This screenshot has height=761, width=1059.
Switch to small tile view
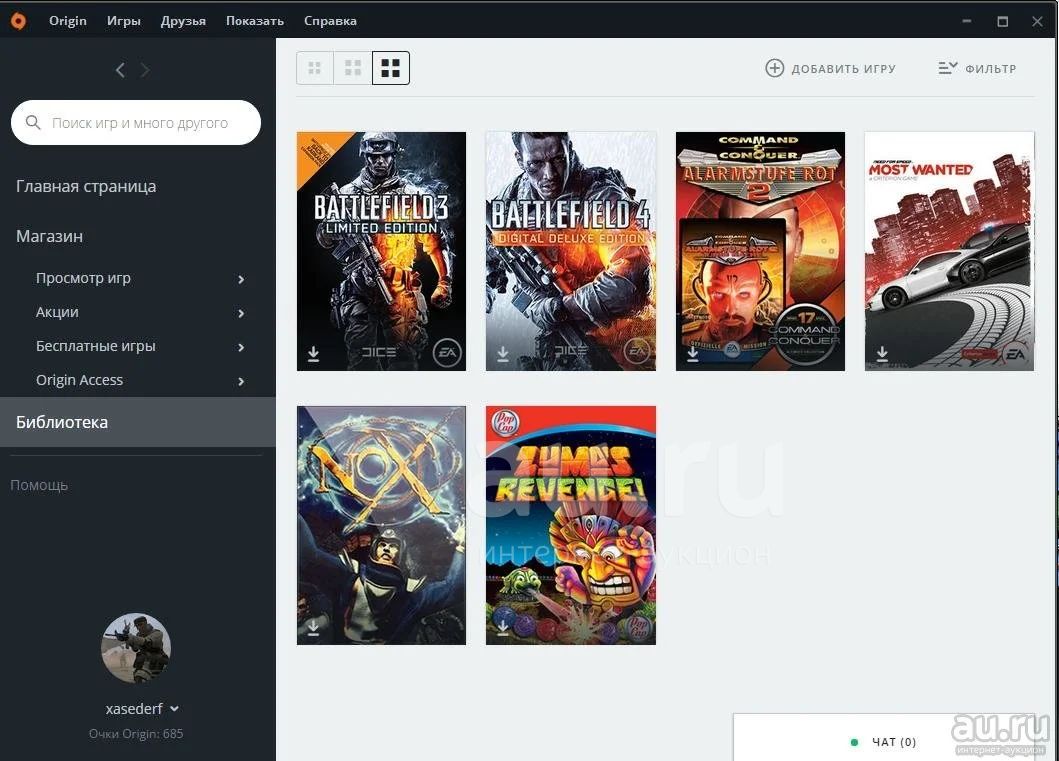click(315, 68)
